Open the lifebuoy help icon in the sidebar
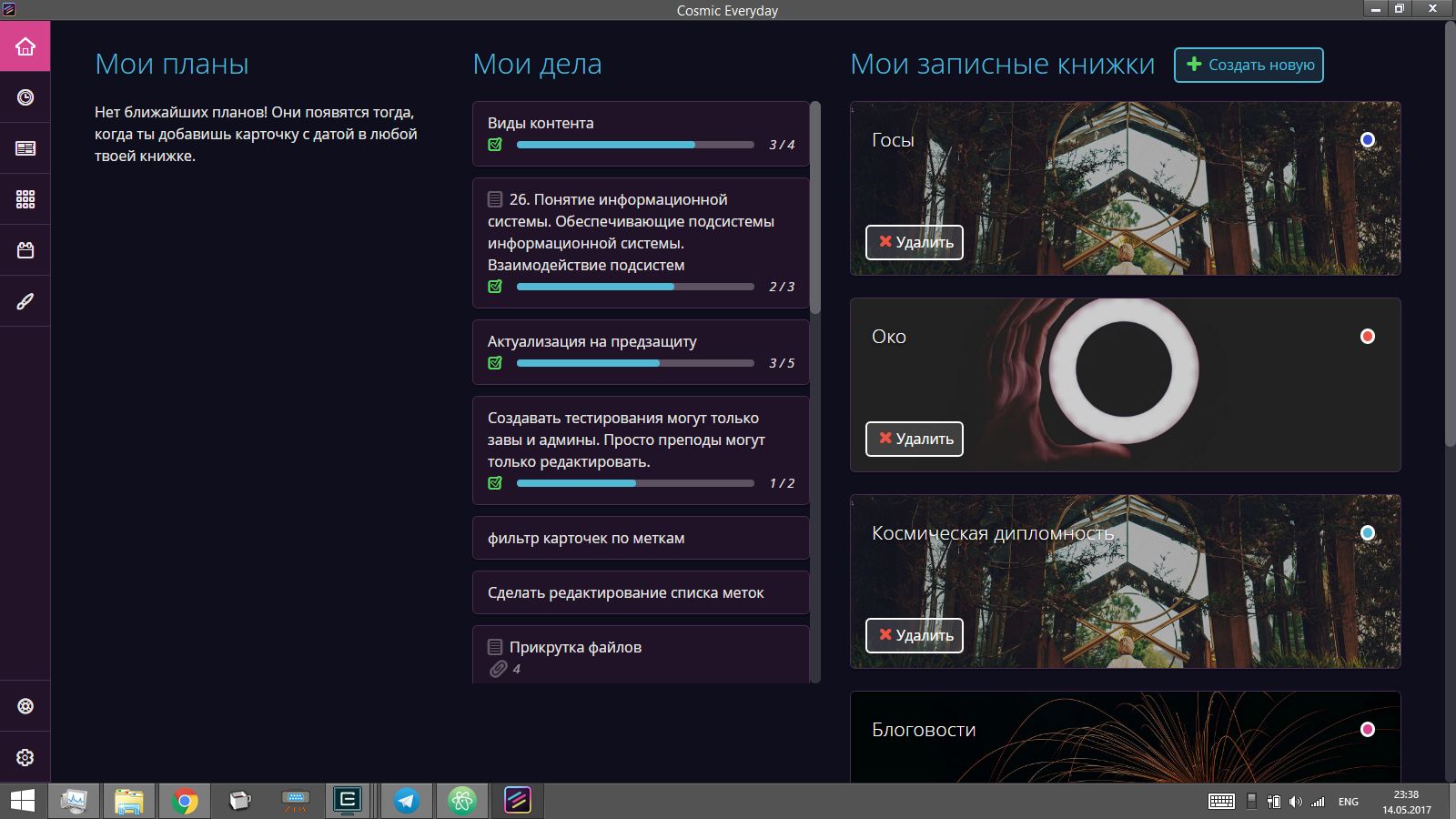Screen dimensions: 1456x819 click(25, 706)
